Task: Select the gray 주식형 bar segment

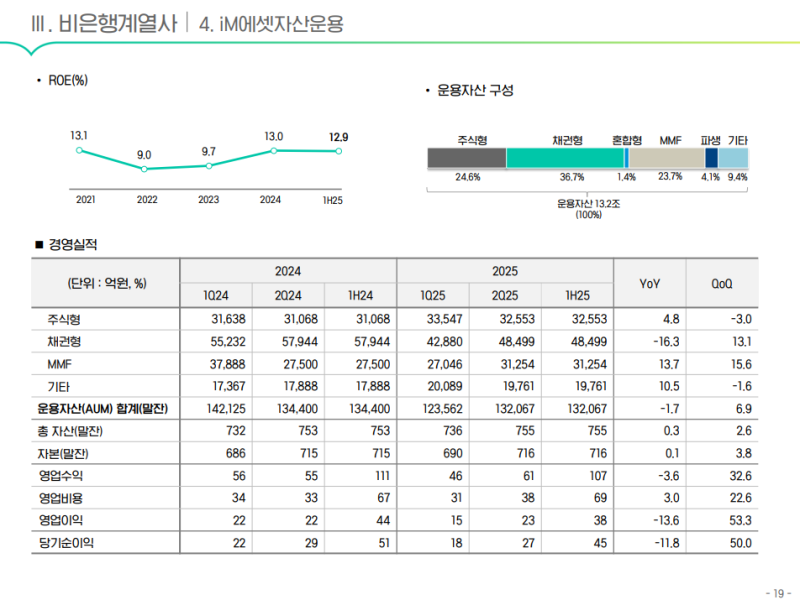Action: tap(466, 158)
